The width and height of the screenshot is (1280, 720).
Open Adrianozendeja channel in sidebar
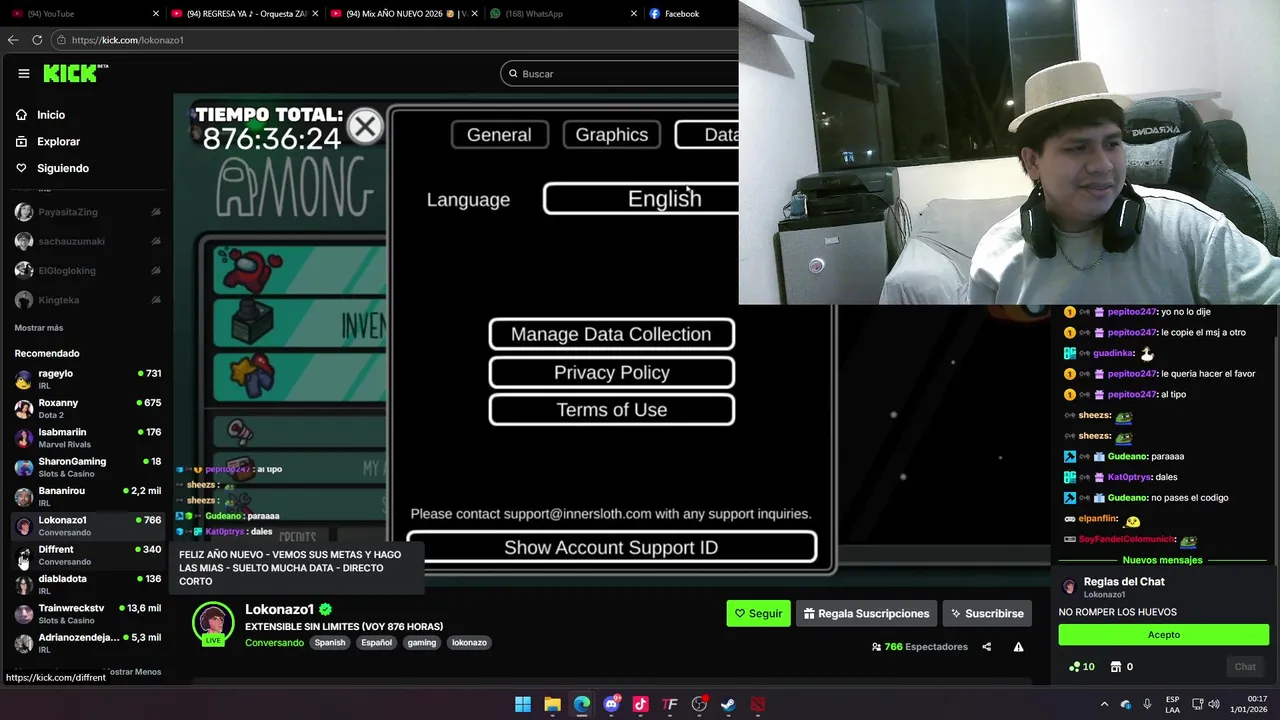(x=88, y=643)
